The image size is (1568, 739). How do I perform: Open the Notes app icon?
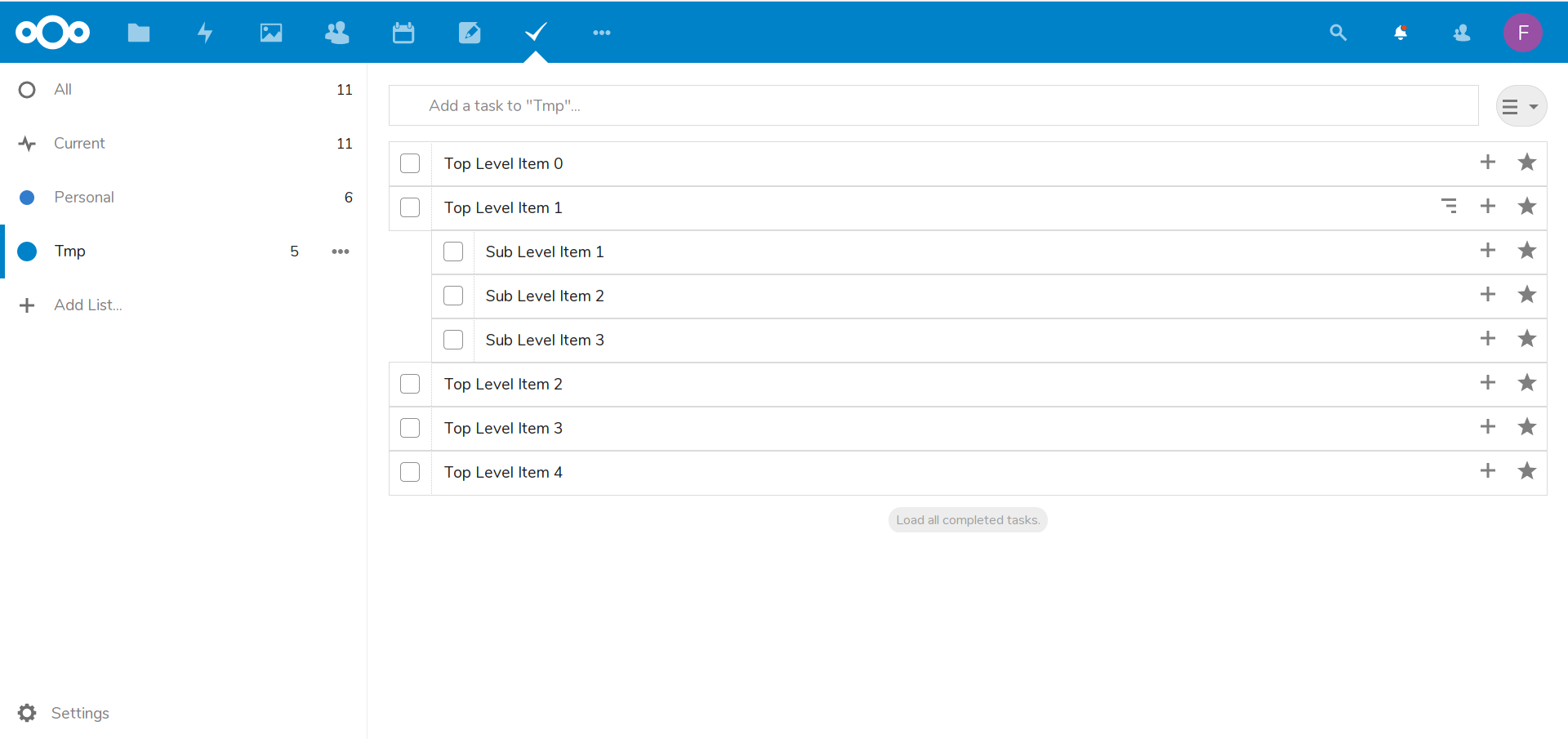pos(470,33)
